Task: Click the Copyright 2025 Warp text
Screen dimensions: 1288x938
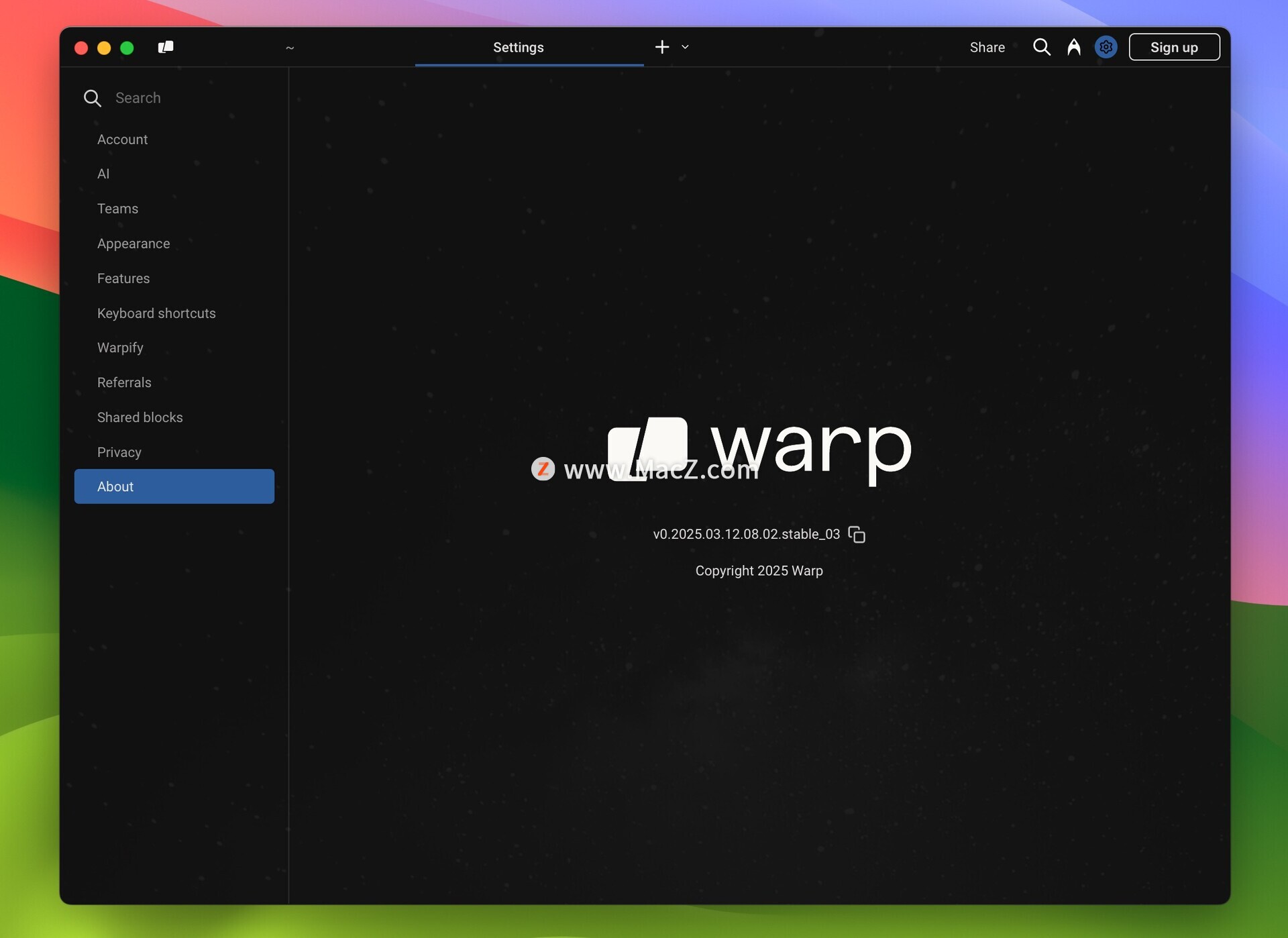Action: (759, 571)
